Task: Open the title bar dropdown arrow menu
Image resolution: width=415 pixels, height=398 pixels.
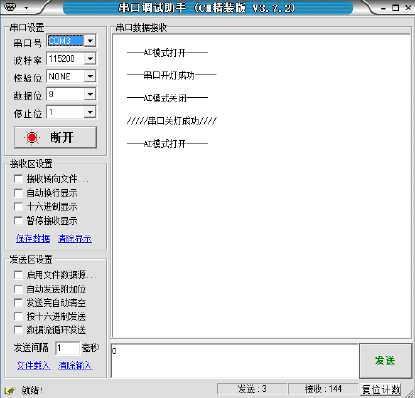Action: pos(26,8)
